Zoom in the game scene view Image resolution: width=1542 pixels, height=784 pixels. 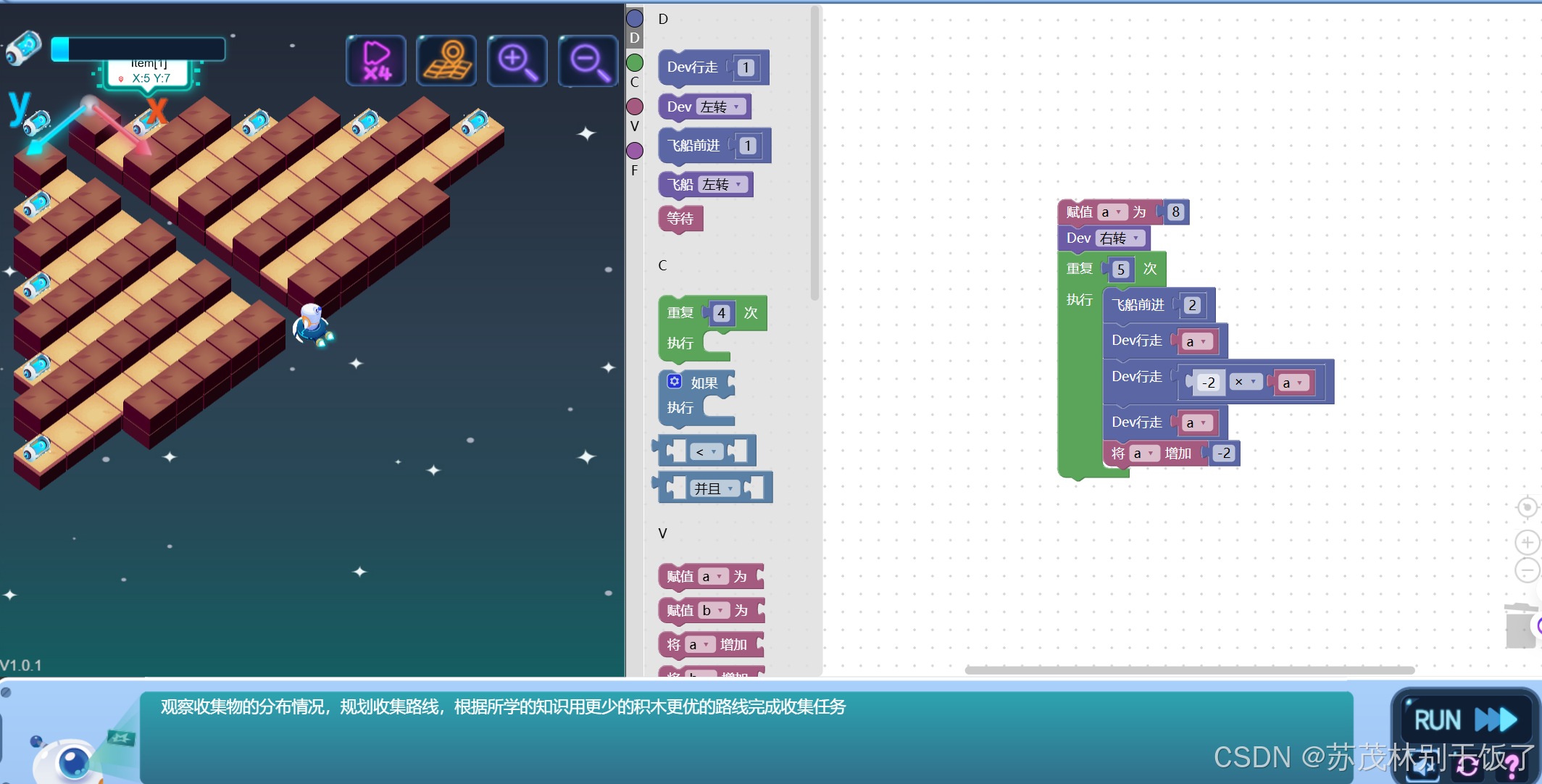point(517,61)
